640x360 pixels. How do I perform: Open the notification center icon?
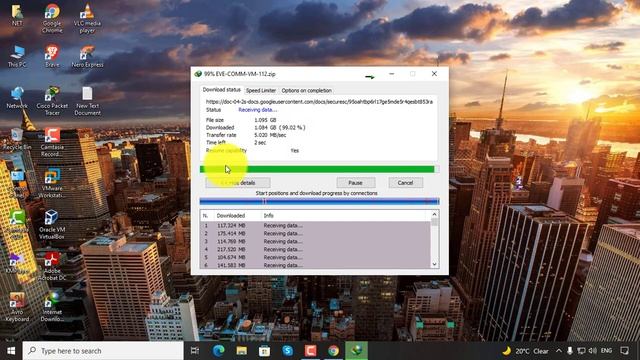pos(624,351)
